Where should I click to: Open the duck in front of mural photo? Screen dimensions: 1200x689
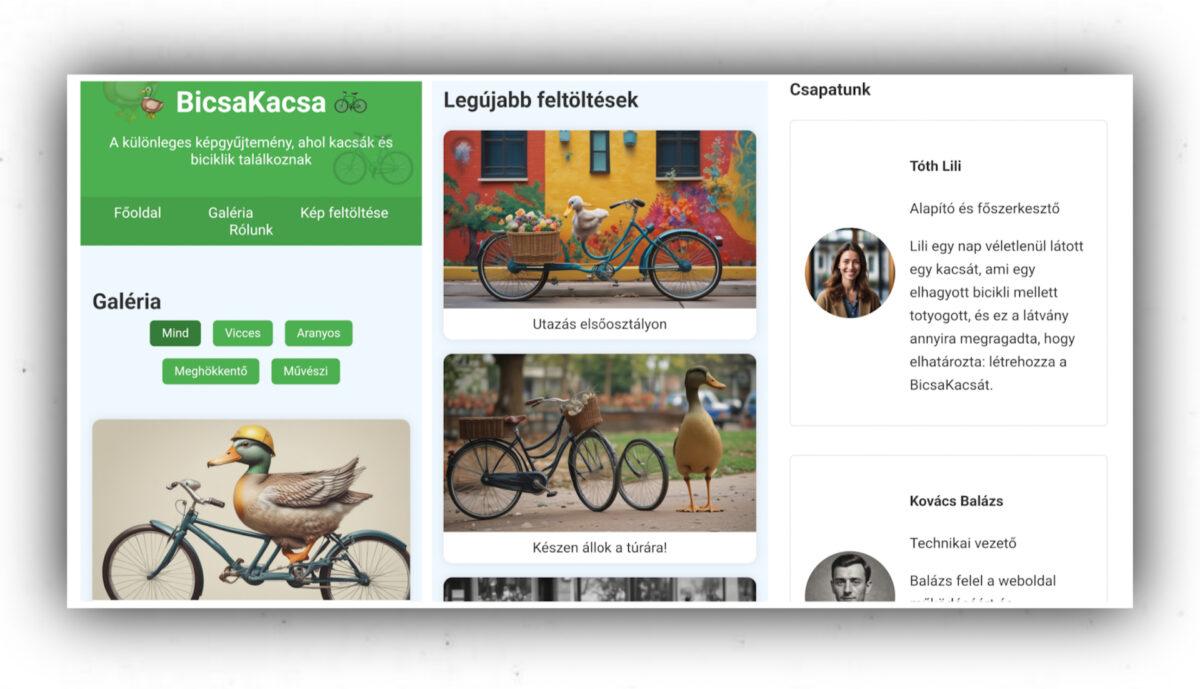[x=599, y=219]
